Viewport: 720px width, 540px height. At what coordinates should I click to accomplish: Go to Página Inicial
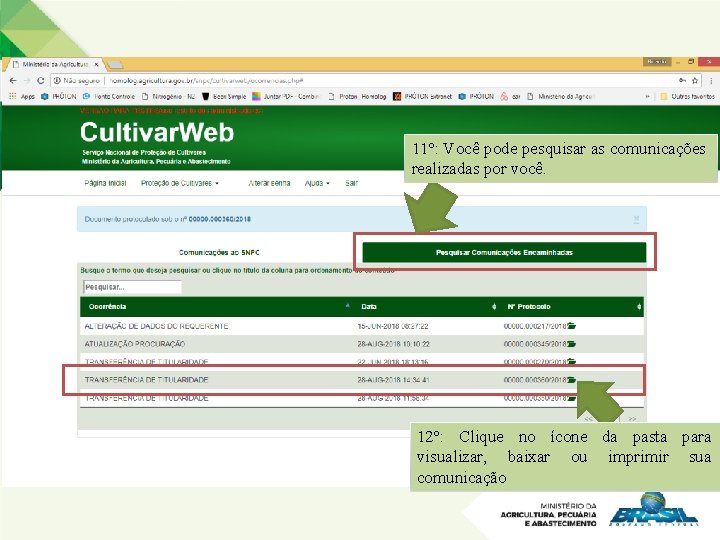(105, 183)
